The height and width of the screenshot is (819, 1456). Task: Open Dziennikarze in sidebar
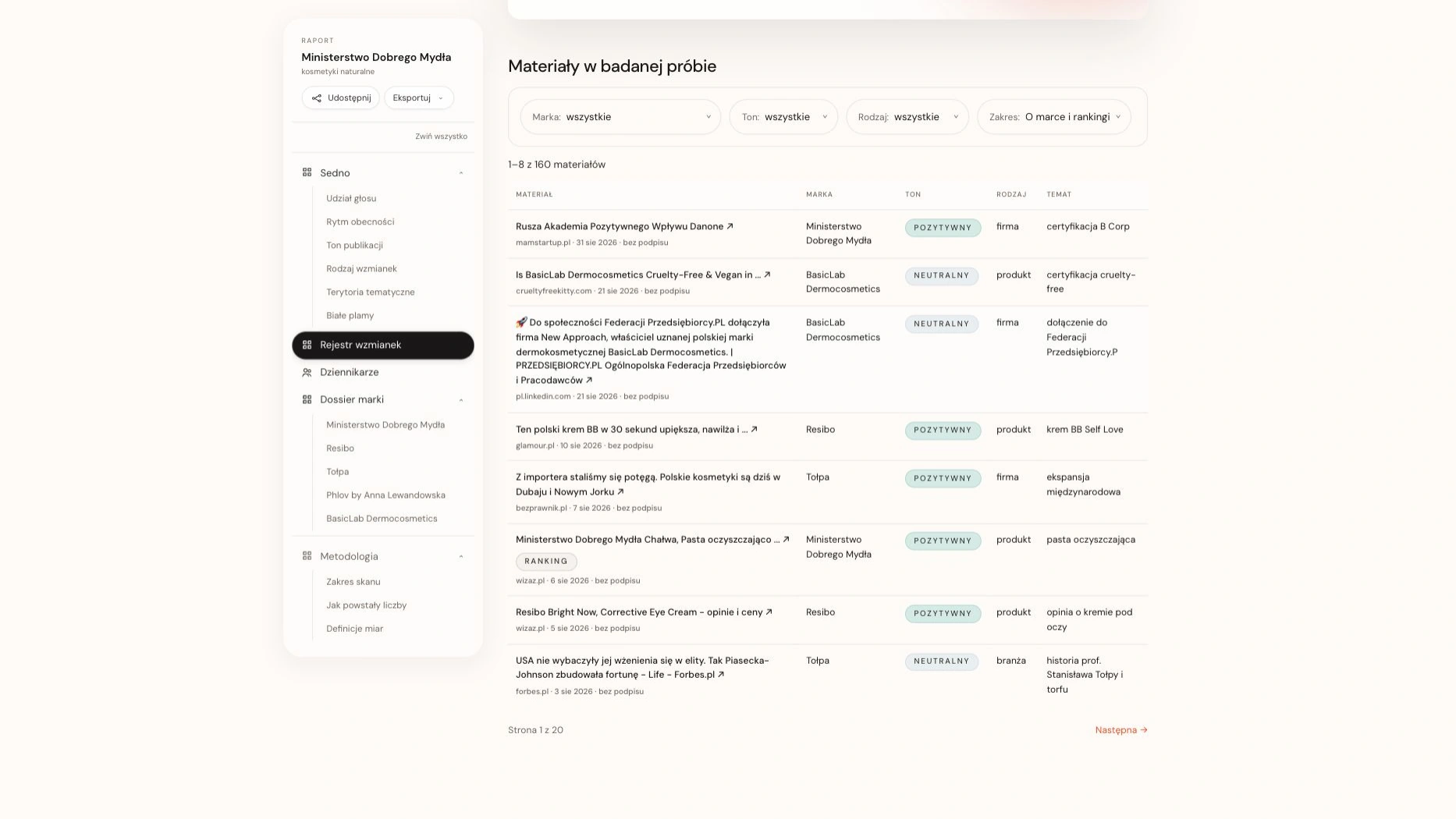pos(349,373)
